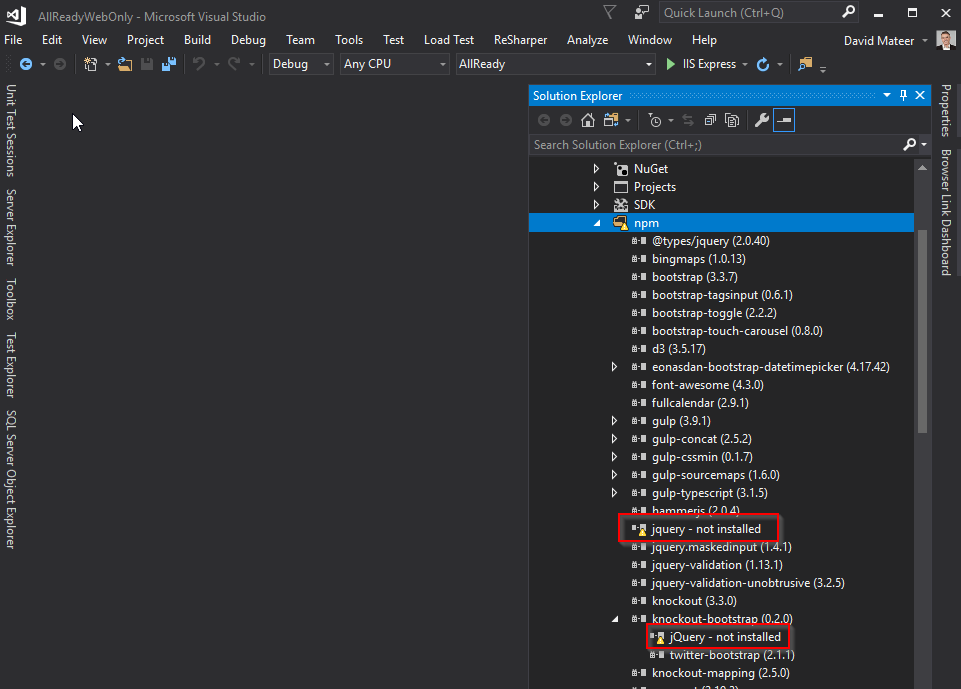Pin the Solution Explorer with the pushpin icon

click(903, 95)
